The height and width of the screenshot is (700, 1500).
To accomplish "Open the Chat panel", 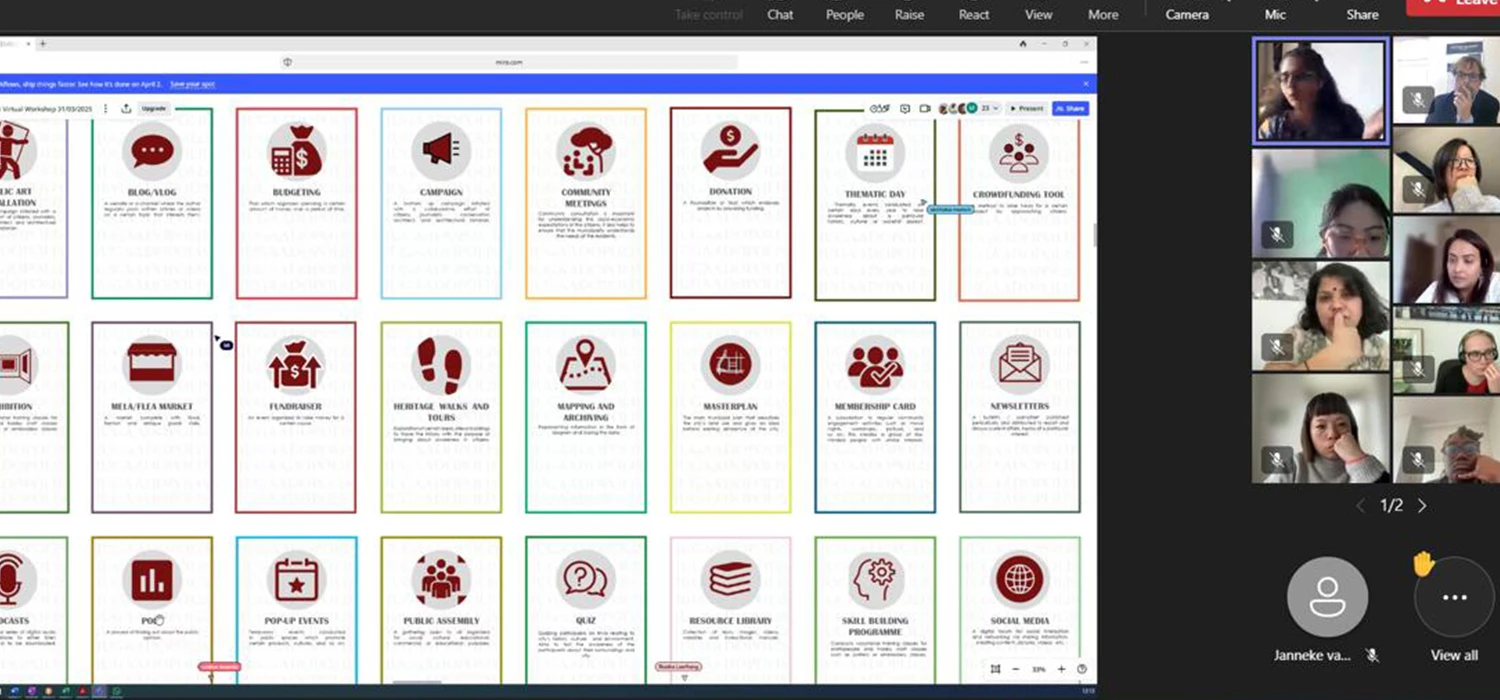I will (780, 14).
